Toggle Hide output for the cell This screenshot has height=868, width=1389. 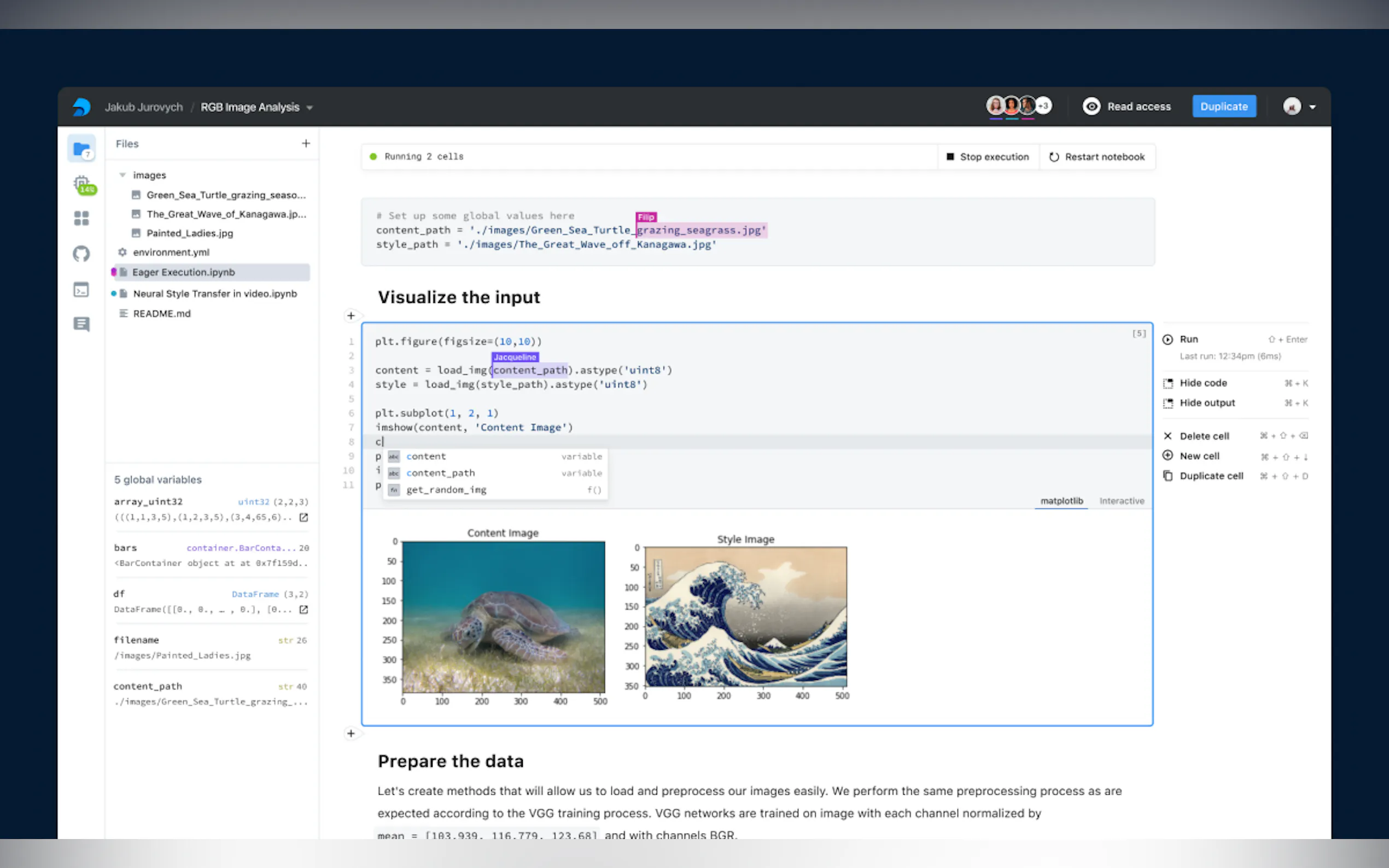pyautogui.click(x=1206, y=403)
